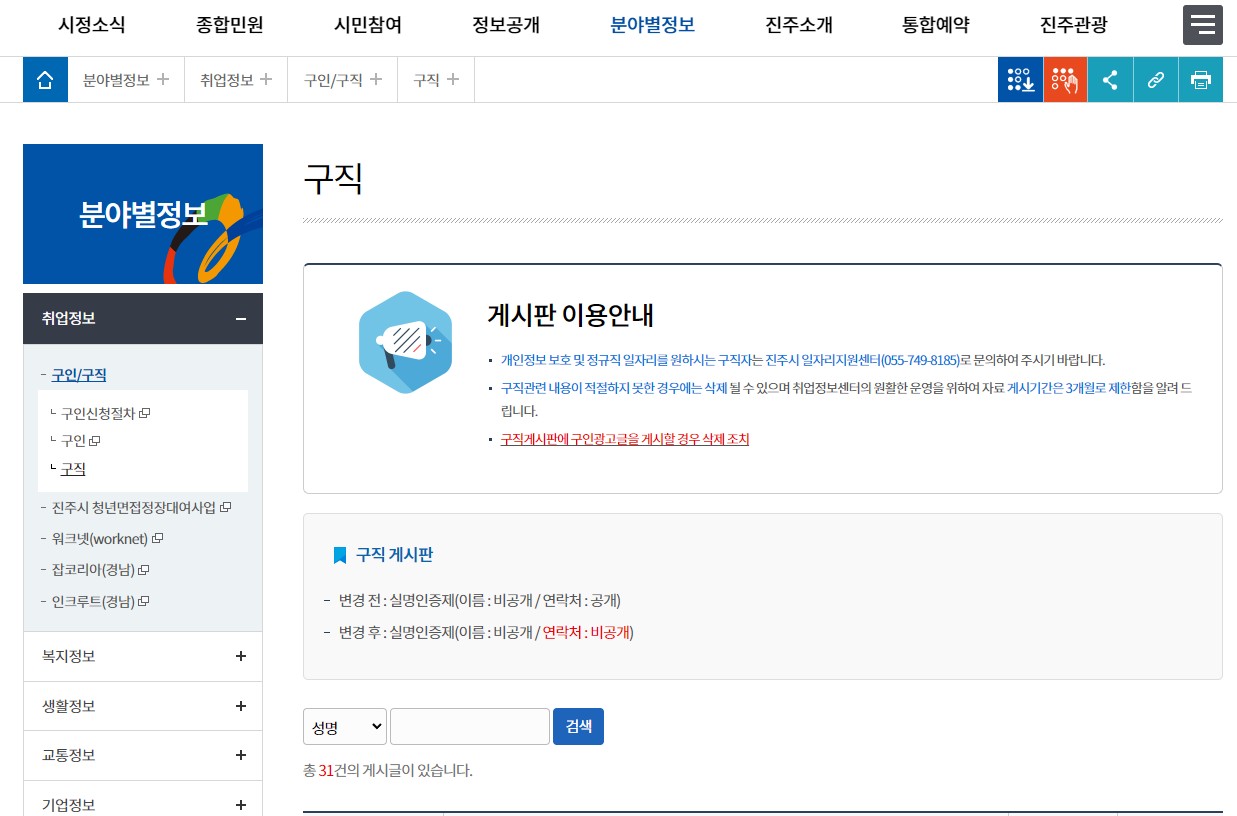
Task: Expand the 분야별정보 breadcrumb dropdown
Action: pyautogui.click(x=126, y=80)
